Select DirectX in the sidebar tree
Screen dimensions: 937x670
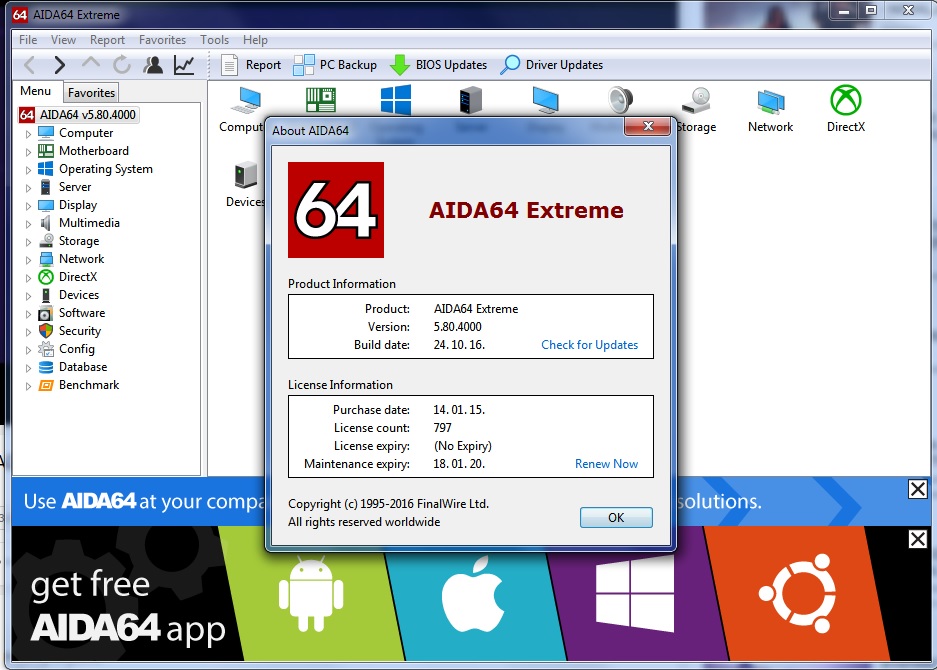78,277
